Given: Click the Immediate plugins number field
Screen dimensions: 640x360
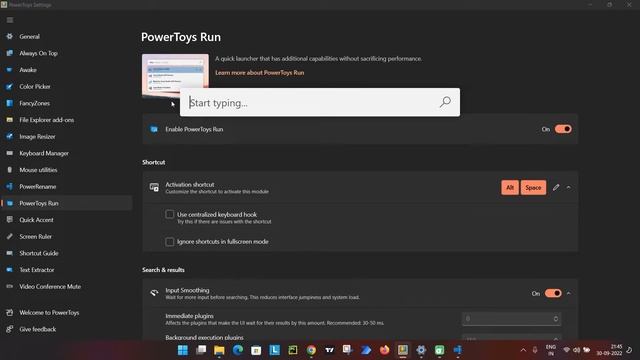Looking at the screenshot, I should coord(511,319).
